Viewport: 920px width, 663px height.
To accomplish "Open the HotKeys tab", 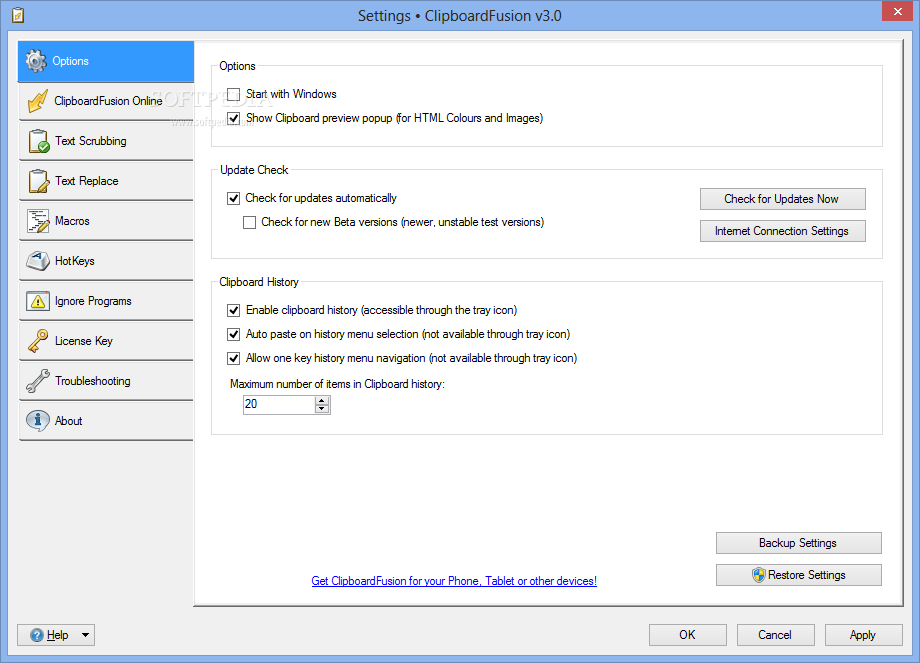I will click(106, 261).
